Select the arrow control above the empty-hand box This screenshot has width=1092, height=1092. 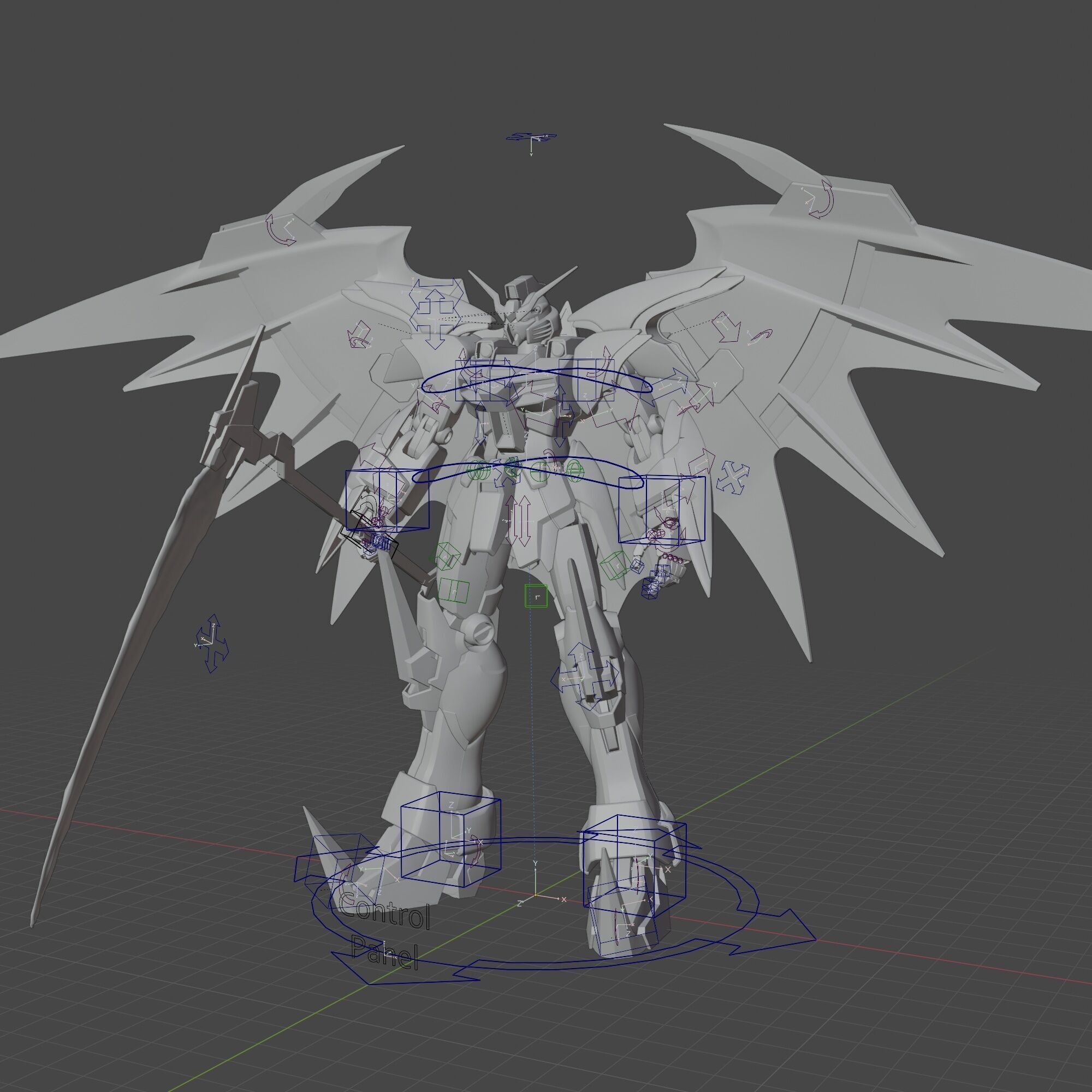pyautogui.click(x=701, y=461)
